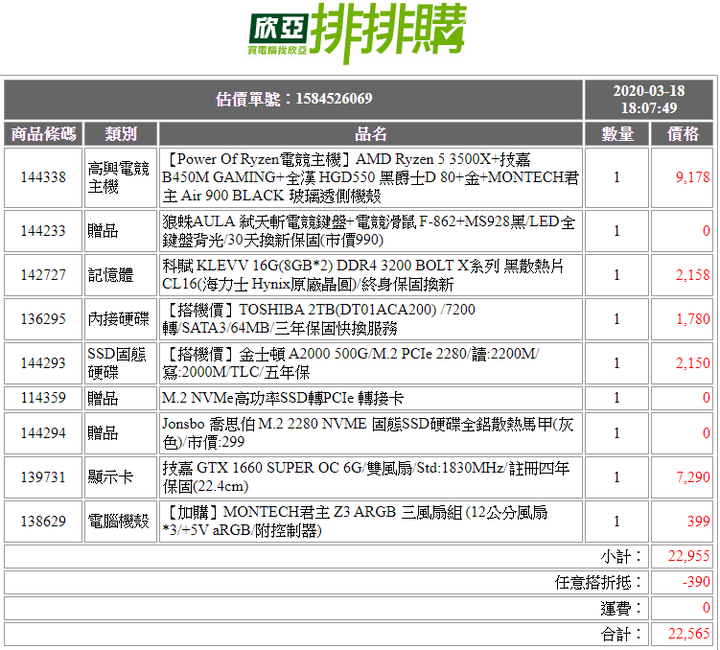Click category 內接硬碟
This screenshot has height=650, width=720.
click(118, 319)
